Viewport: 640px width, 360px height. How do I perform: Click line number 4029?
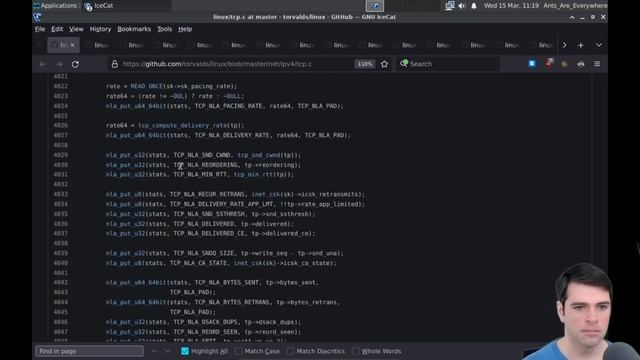click(60, 155)
